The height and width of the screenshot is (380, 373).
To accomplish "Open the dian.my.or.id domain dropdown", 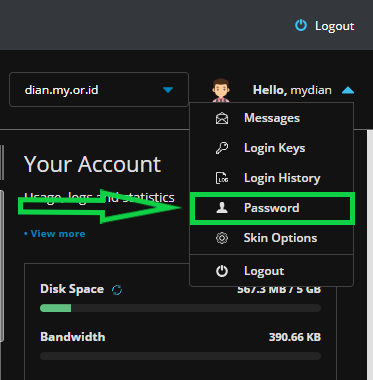I will (x=99, y=90).
